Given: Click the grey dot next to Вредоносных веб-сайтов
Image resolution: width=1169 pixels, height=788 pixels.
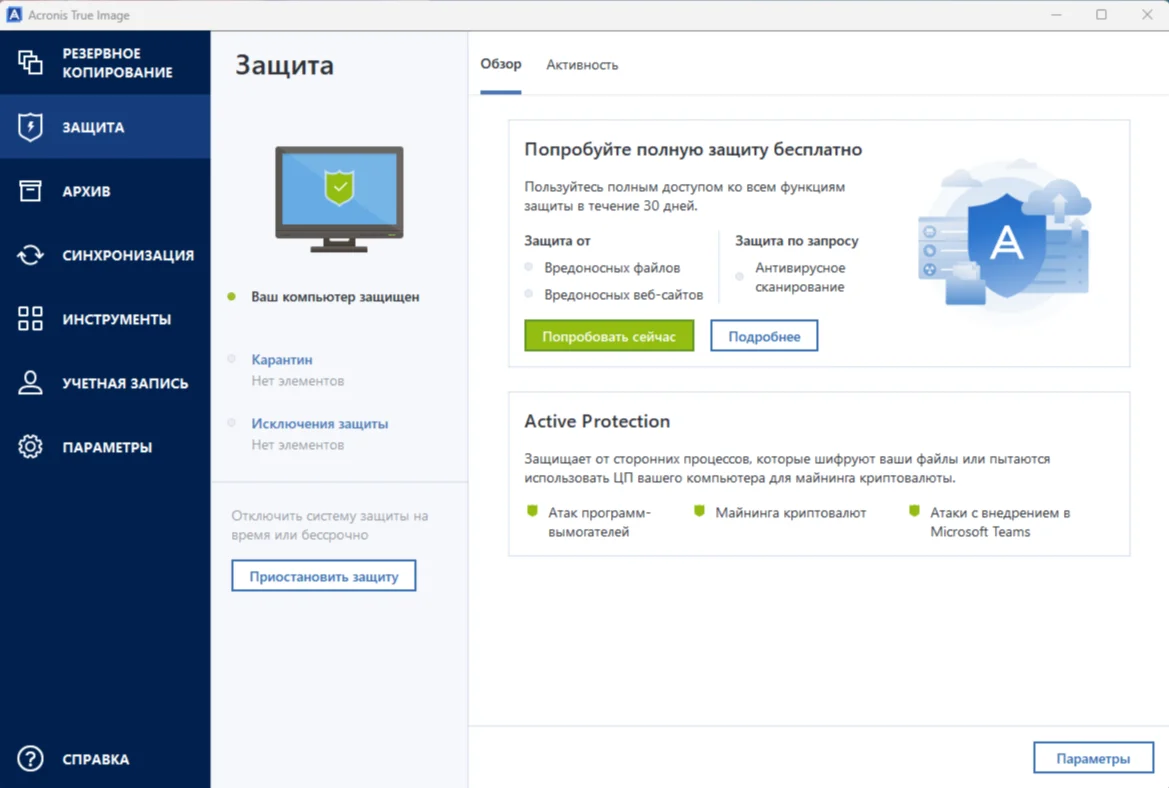Looking at the screenshot, I should pyautogui.click(x=529, y=294).
